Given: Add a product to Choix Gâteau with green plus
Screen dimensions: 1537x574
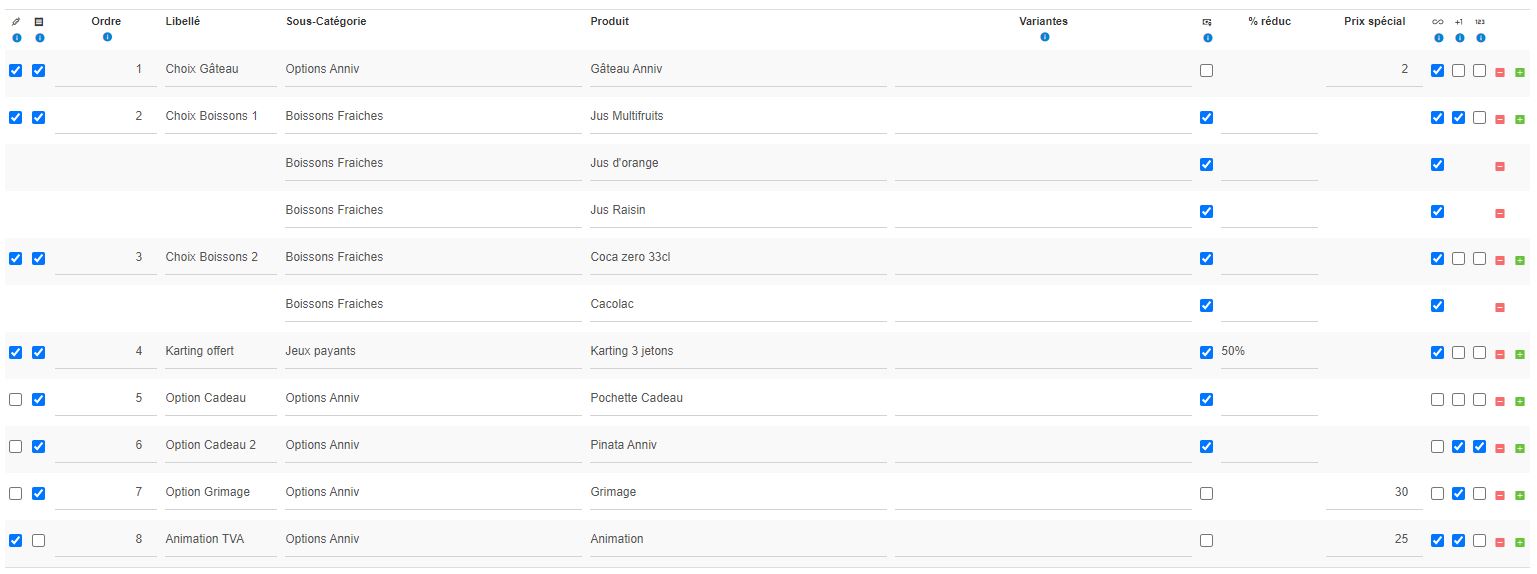Looking at the screenshot, I should click(1520, 72).
